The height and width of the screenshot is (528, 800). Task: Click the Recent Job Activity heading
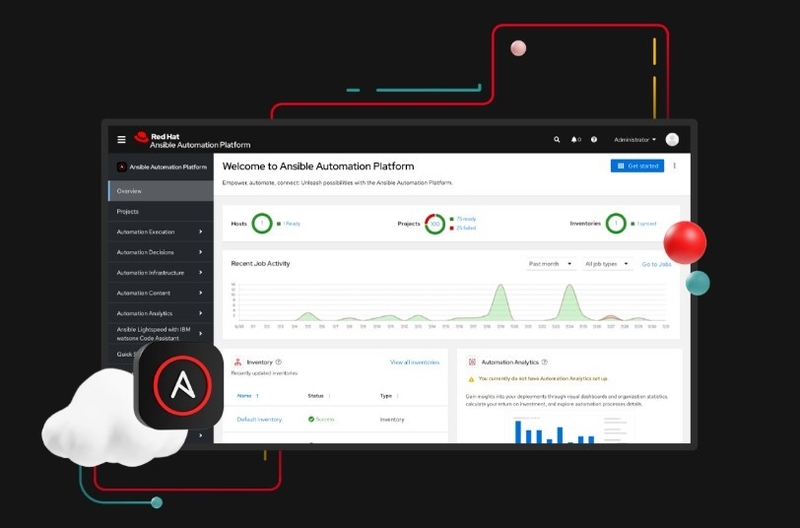[260, 263]
